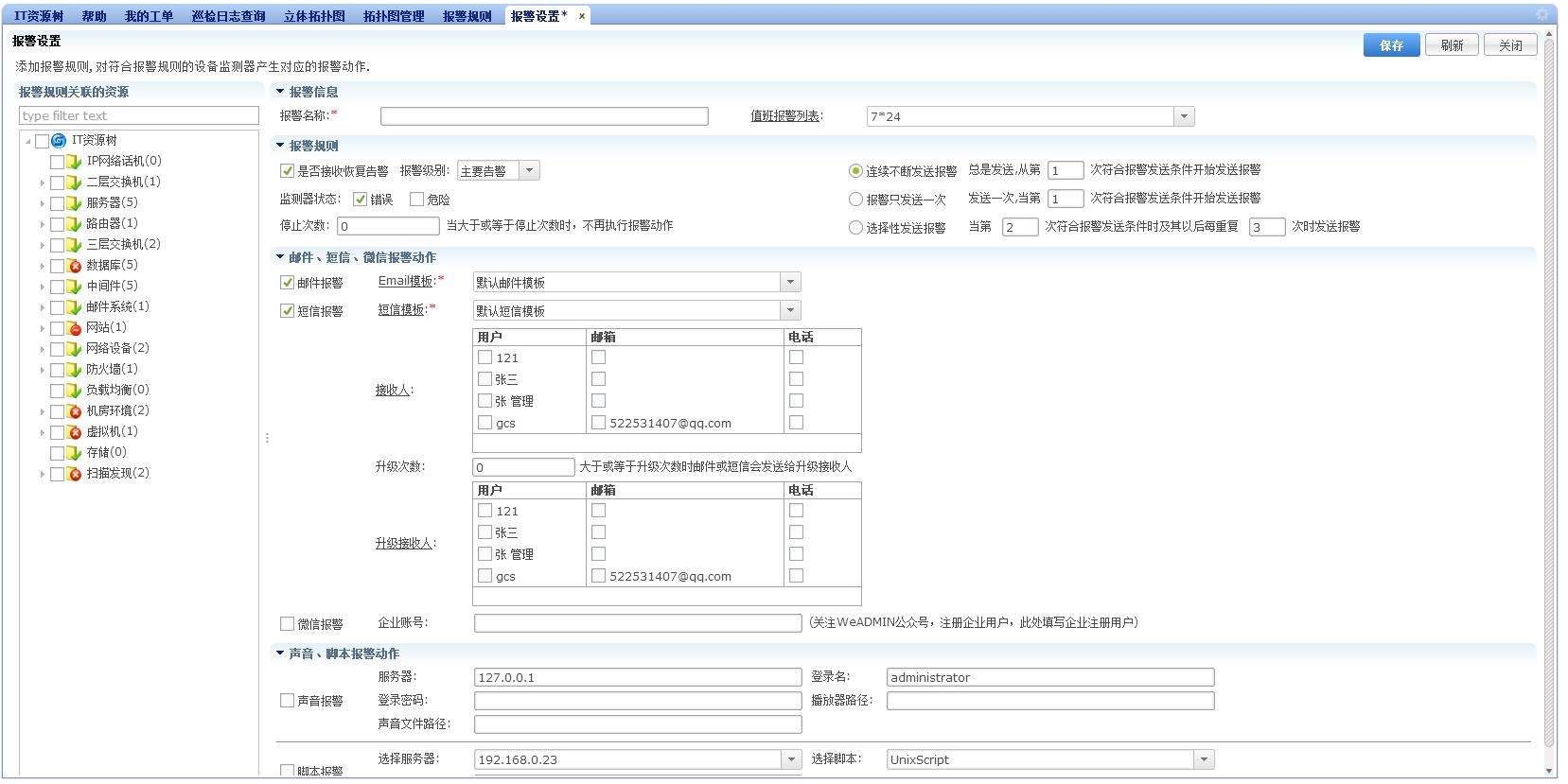
Task: Close the 报警设置 tab with its X icon
Action: pyautogui.click(x=582, y=16)
